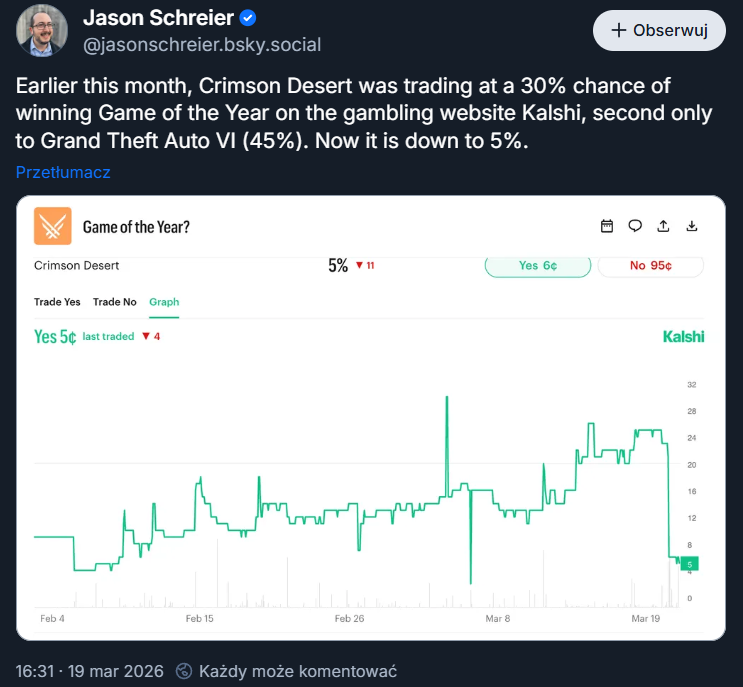Click the share upload icon

pos(662,226)
